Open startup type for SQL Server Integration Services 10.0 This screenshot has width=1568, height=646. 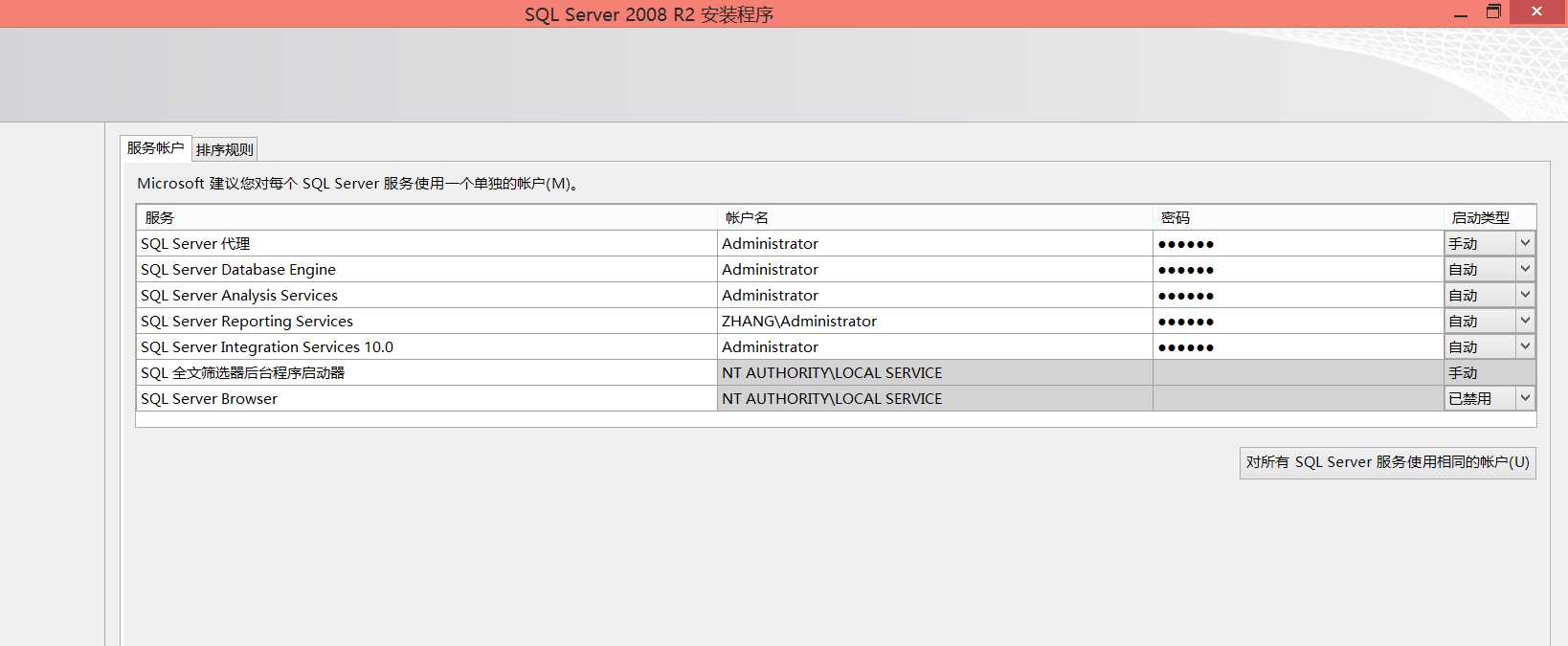pyautogui.click(x=1525, y=346)
